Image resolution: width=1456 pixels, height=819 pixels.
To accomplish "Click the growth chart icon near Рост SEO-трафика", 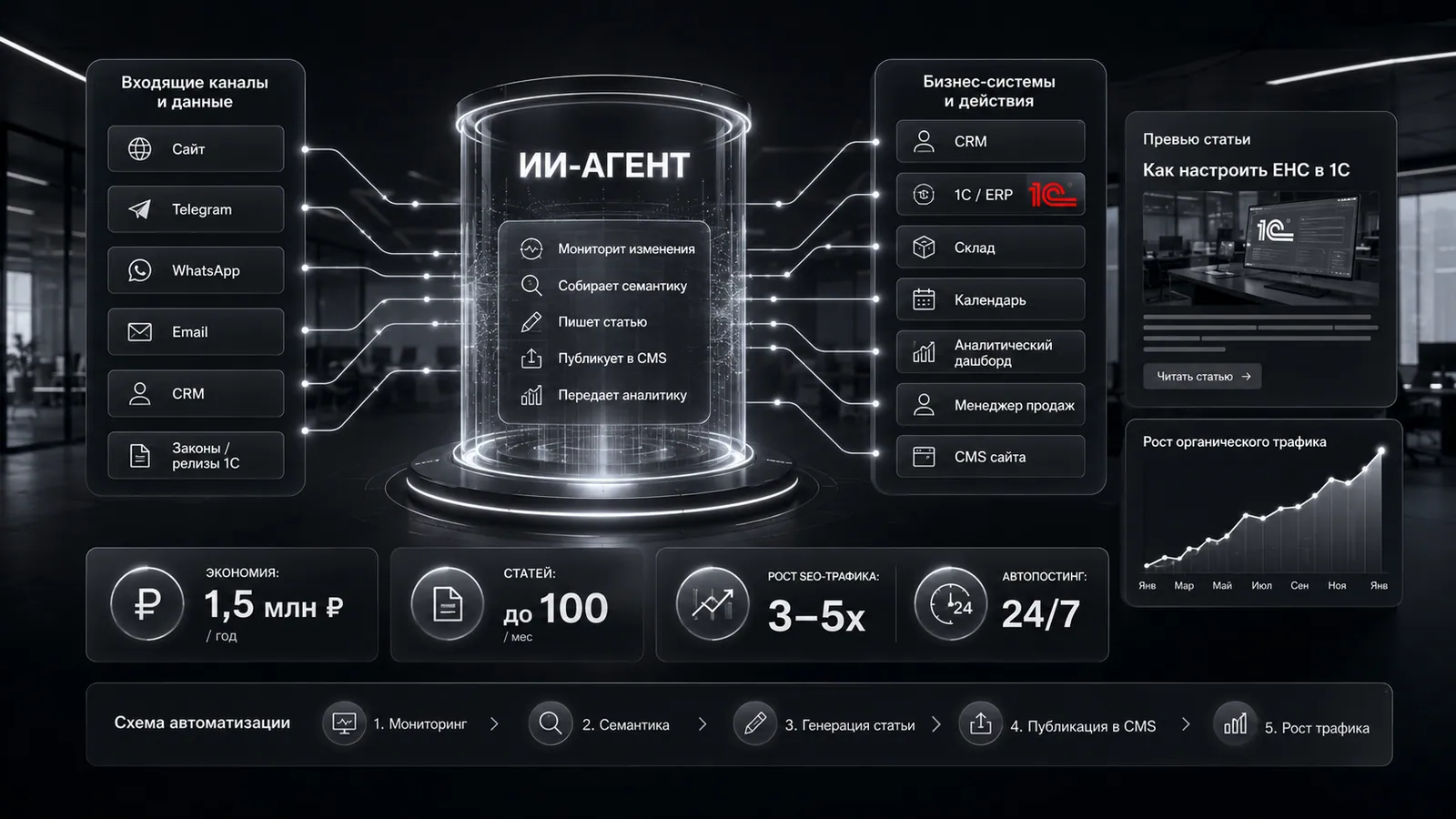I will [x=713, y=603].
